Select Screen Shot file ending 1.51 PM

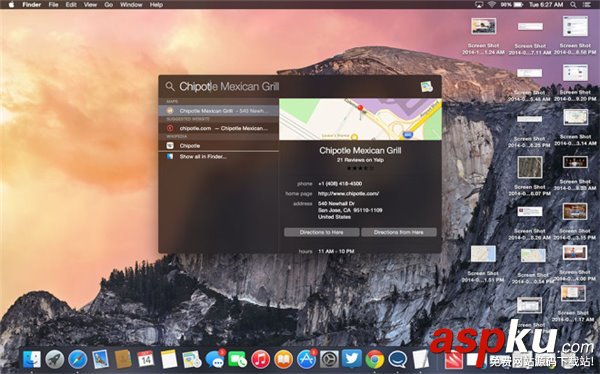click(483, 264)
